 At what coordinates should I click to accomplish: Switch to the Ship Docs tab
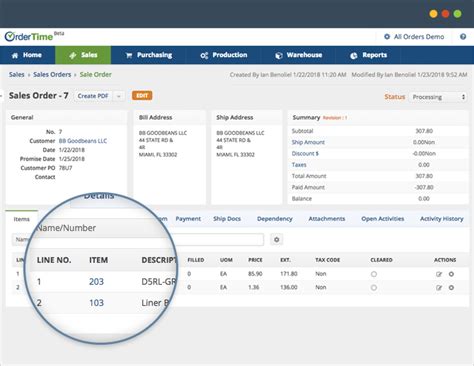click(227, 219)
